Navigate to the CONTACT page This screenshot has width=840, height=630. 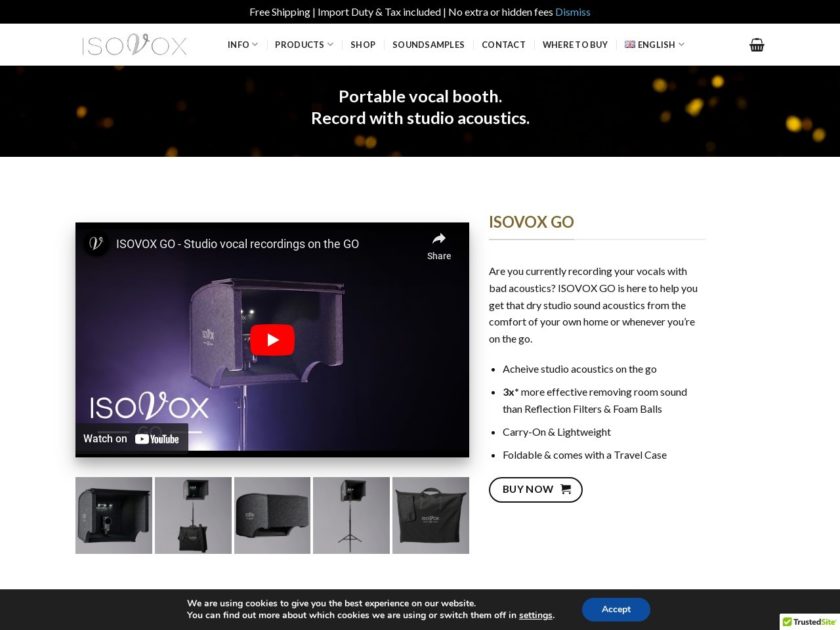(503, 45)
